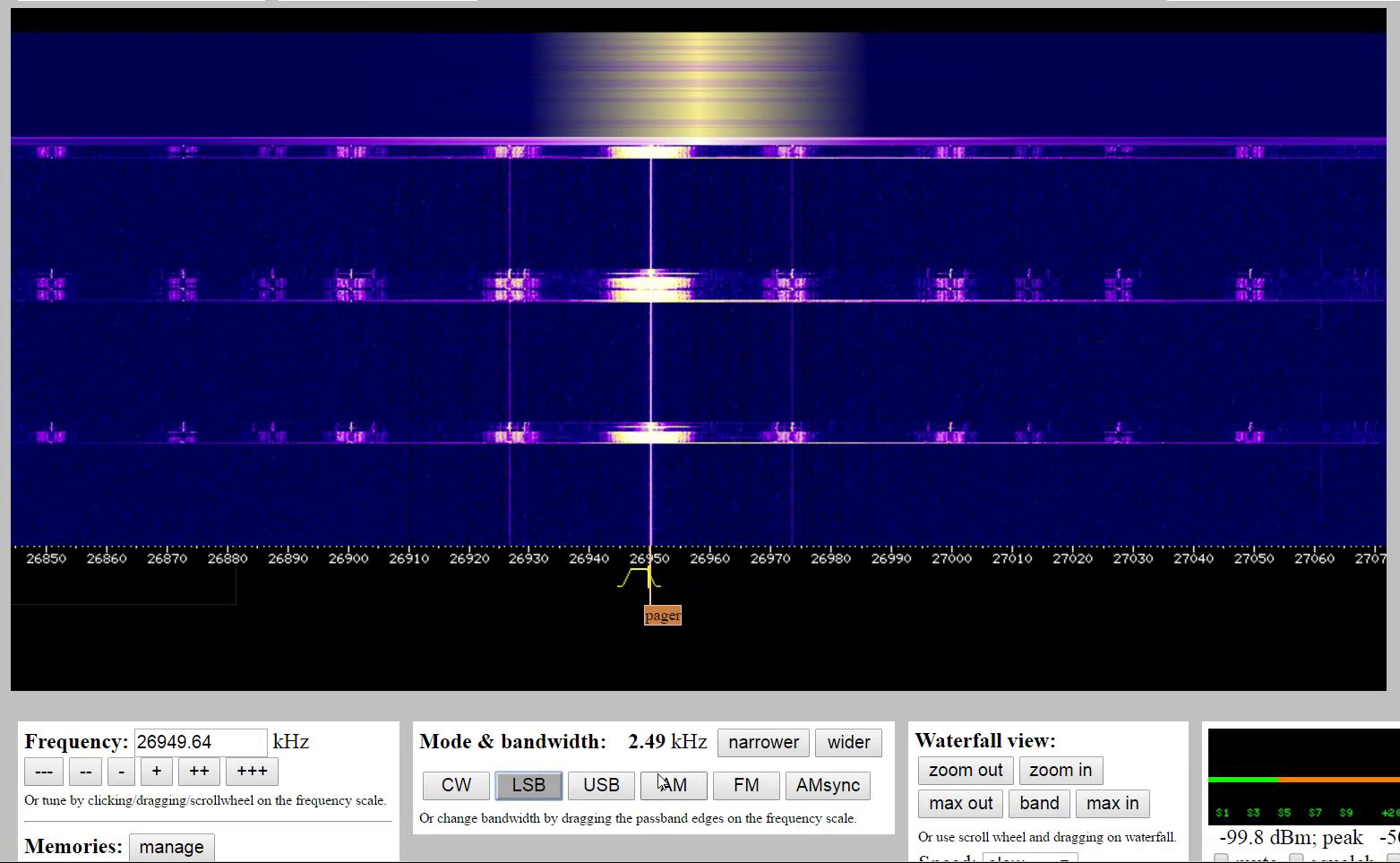
Task: Click the 'Frequency:' label
Action: tap(76, 742)
